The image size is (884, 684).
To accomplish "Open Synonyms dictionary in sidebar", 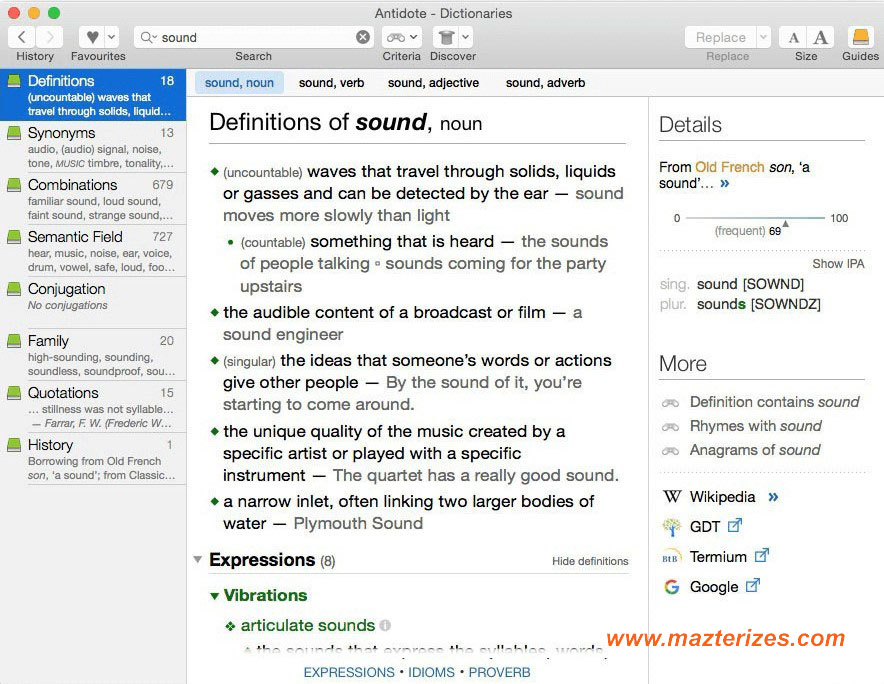I will click(x=93, y=147).
